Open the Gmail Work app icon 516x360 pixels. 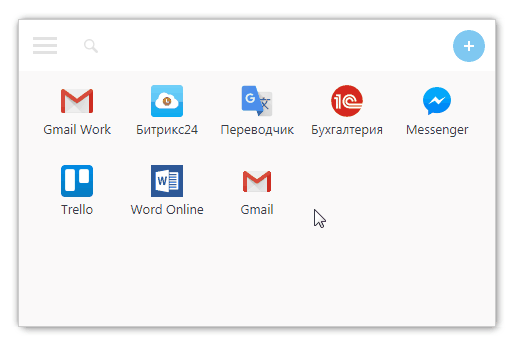tap(77, 101)
